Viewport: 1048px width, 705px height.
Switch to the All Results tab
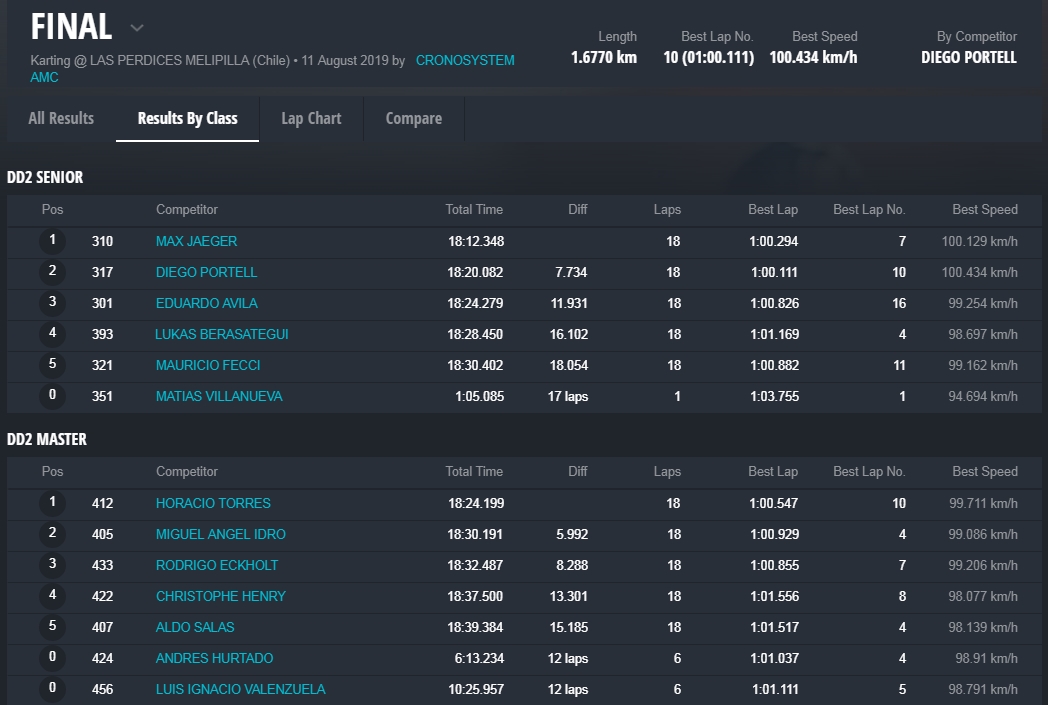point(61,118)
